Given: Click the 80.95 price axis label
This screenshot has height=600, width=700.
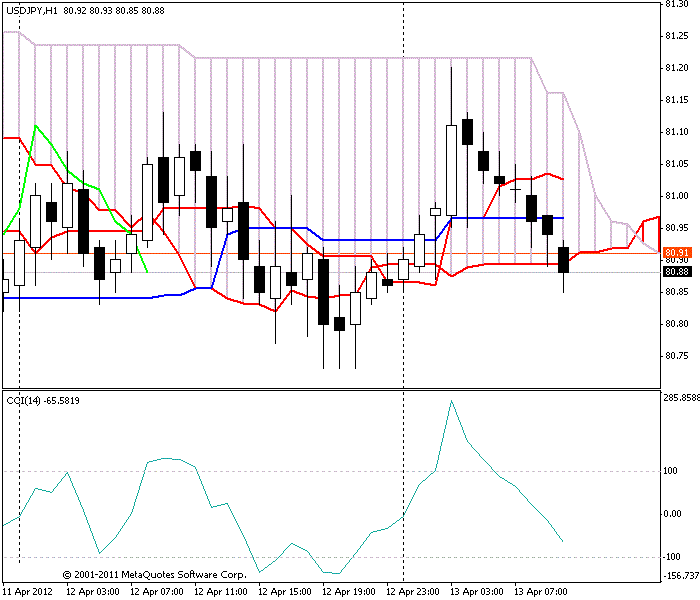Looking at the screenshot, I should (x=677, y=228).
